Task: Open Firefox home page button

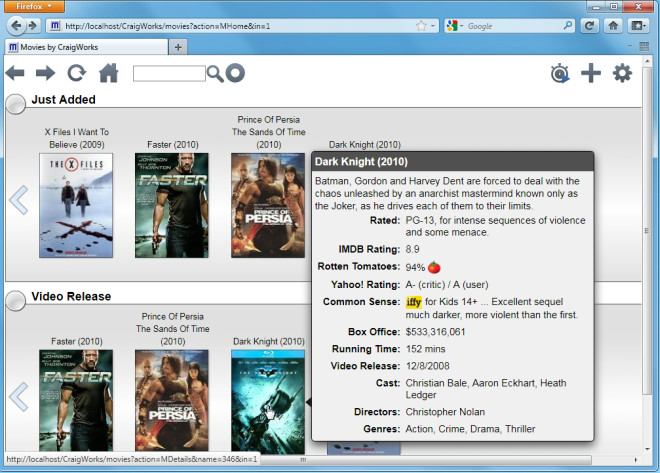Action: click(x=613, y=26)
